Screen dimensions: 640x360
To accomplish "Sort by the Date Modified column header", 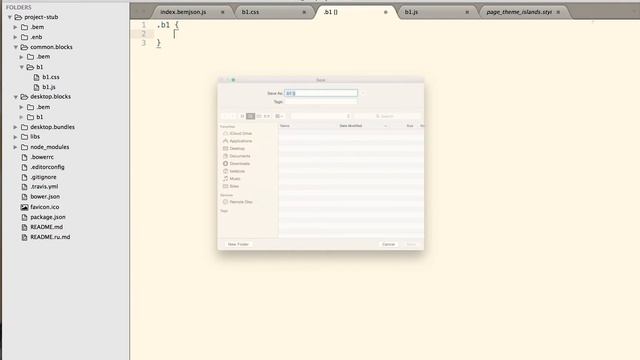I will click(351, 126).
